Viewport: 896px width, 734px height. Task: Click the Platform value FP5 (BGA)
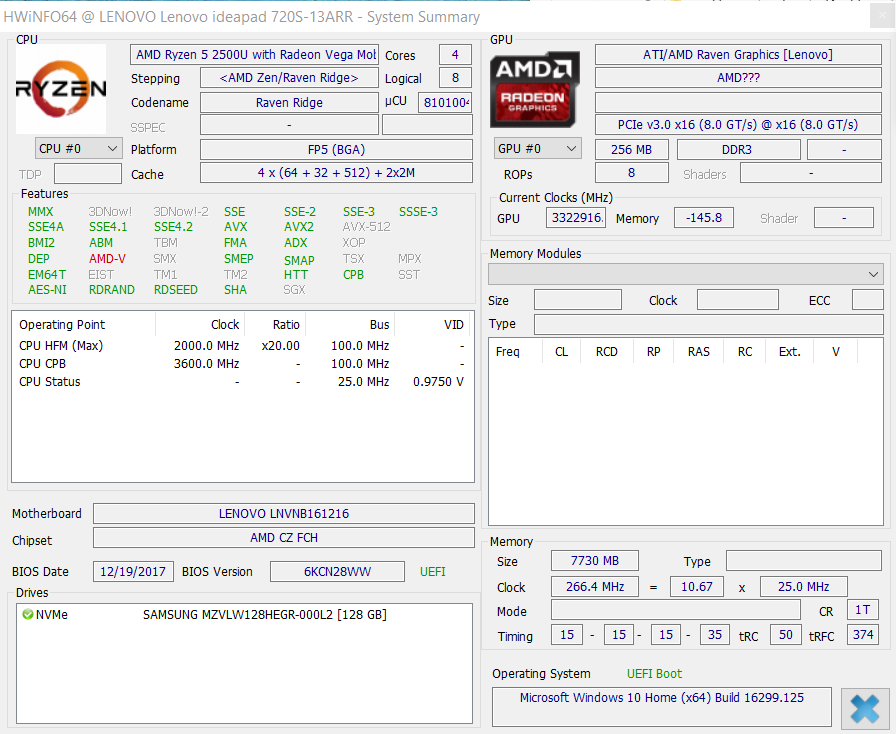tap(336, 149)
